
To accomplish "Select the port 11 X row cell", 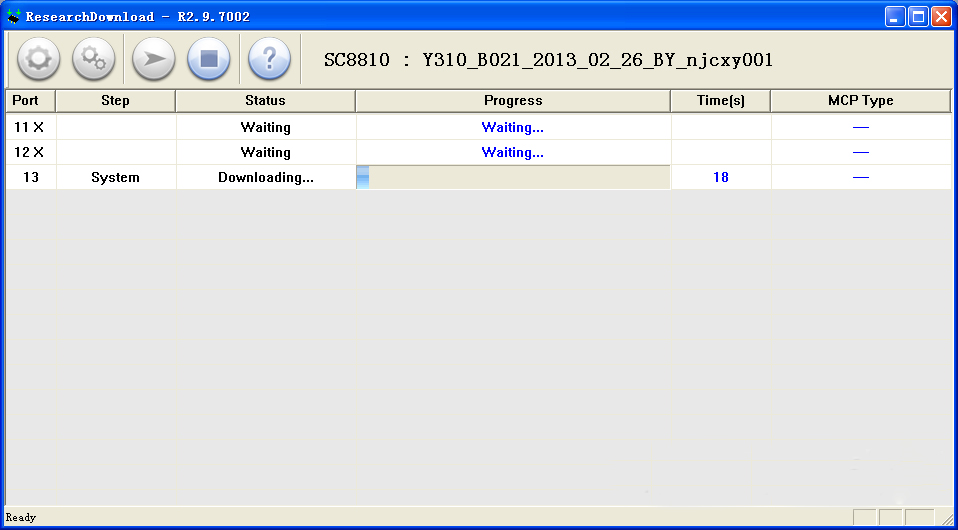I will (x=30, y=127).
